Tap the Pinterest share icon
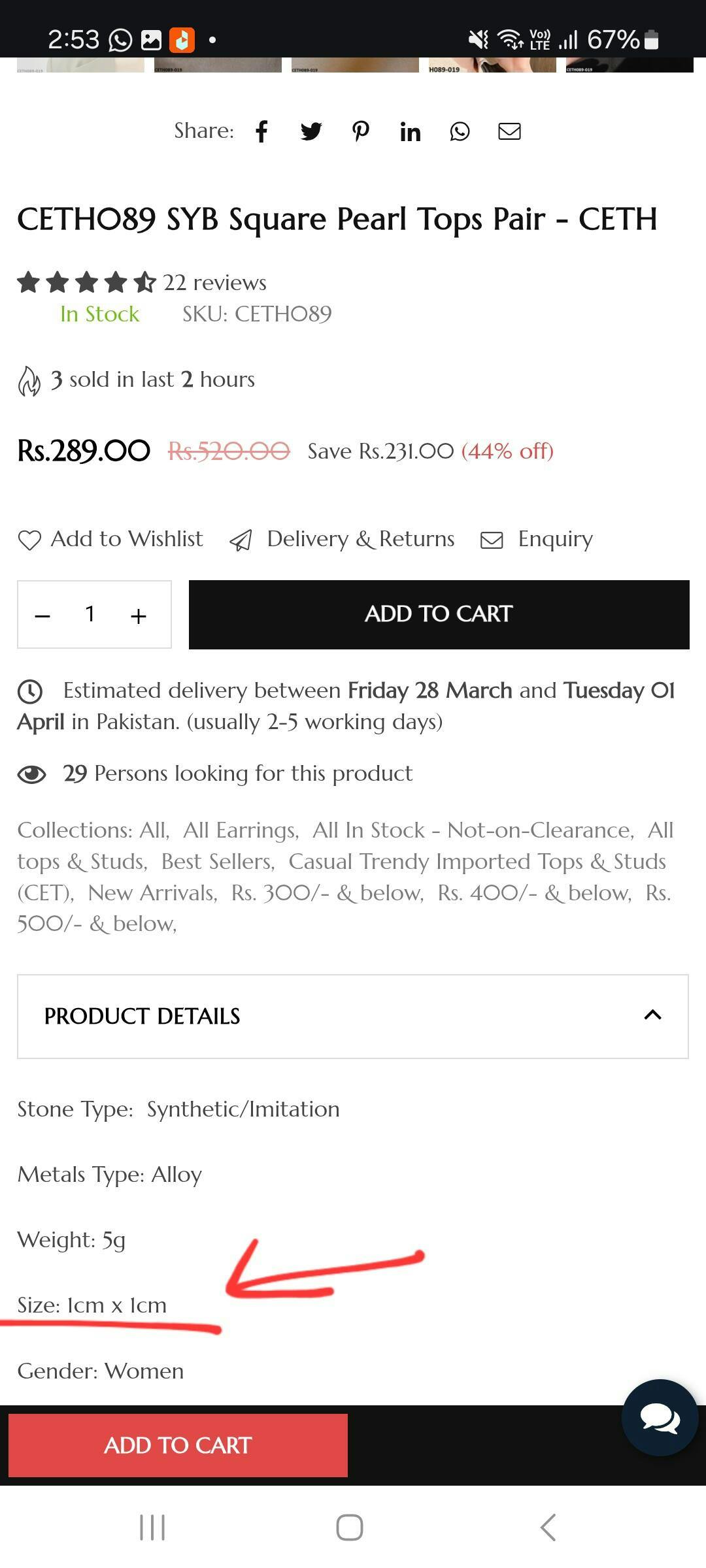 click(x=360, y=131)
